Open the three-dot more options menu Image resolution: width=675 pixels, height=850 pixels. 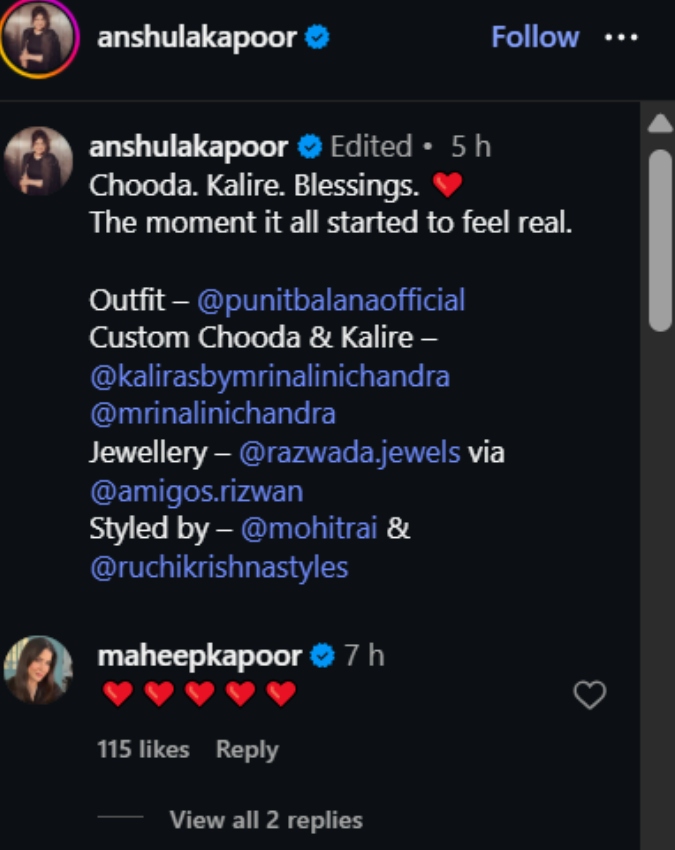pos(621,37)
